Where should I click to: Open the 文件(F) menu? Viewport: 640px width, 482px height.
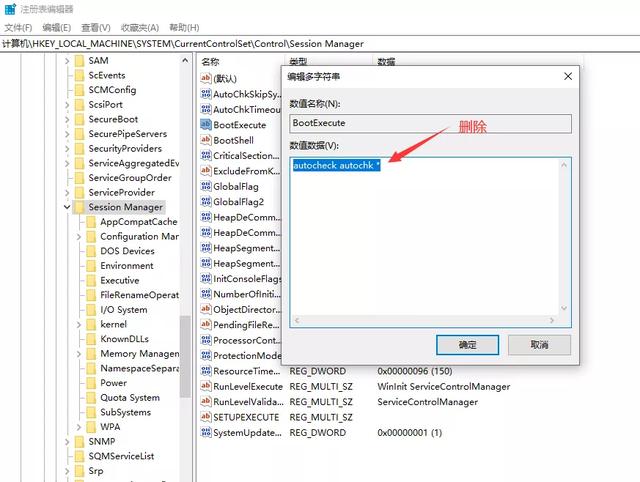click(x=18, y=28)
